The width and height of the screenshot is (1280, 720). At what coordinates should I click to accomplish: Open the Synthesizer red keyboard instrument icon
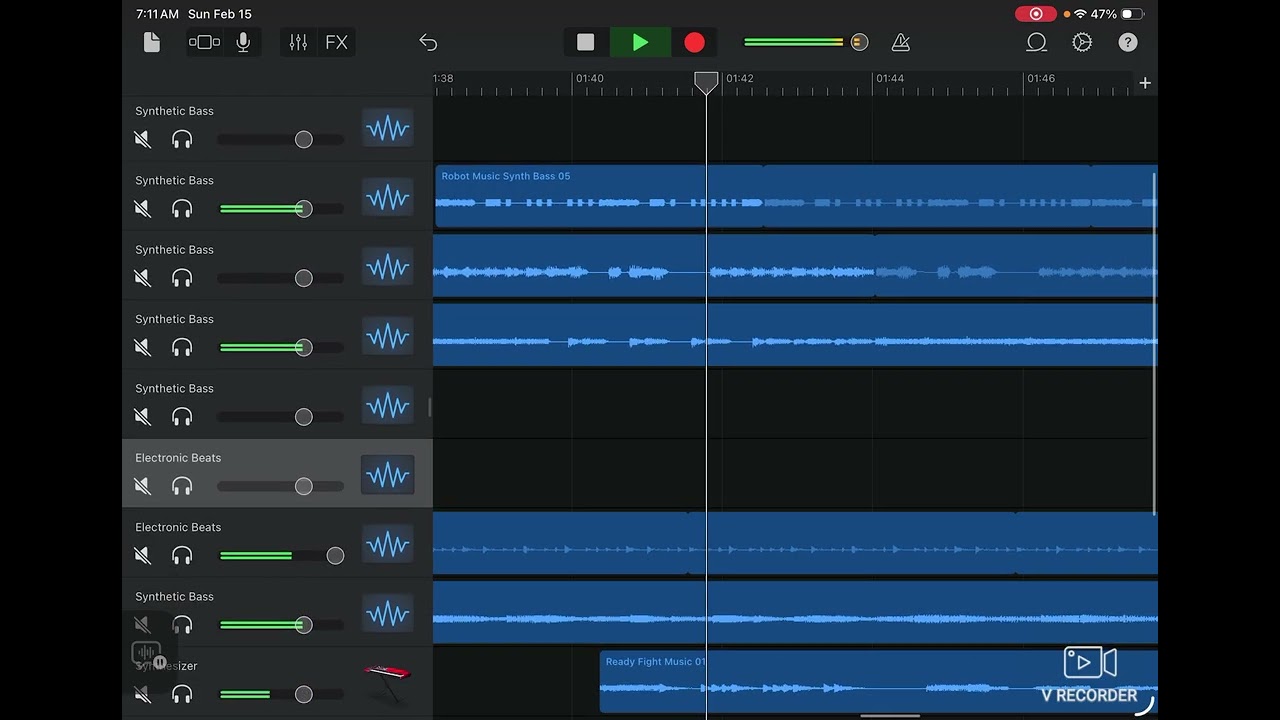coord(388,682)
